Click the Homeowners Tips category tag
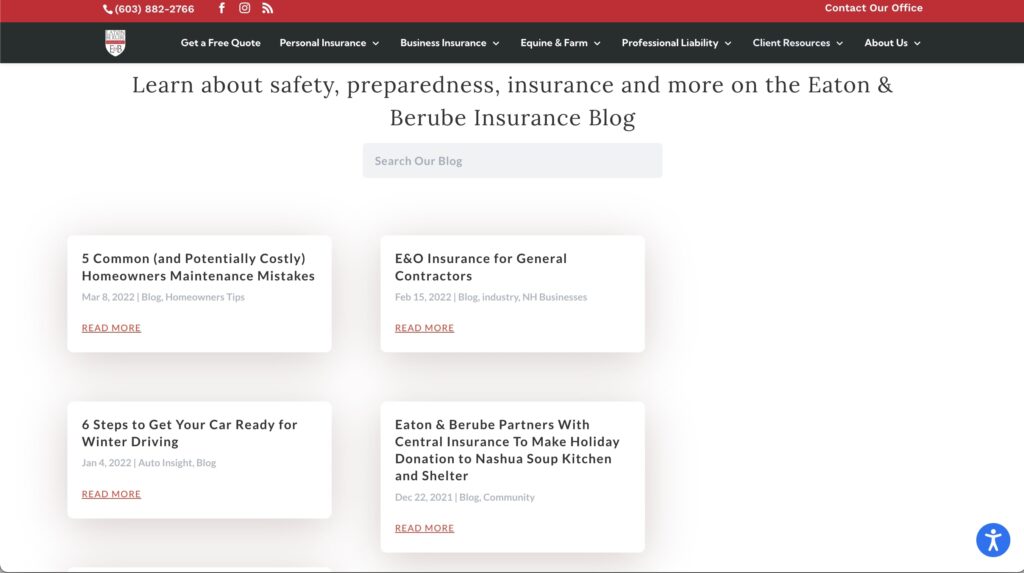Image resolution: width=1024 pixels, height=573 pixels. pyautogui.click(x=205, y=297)
